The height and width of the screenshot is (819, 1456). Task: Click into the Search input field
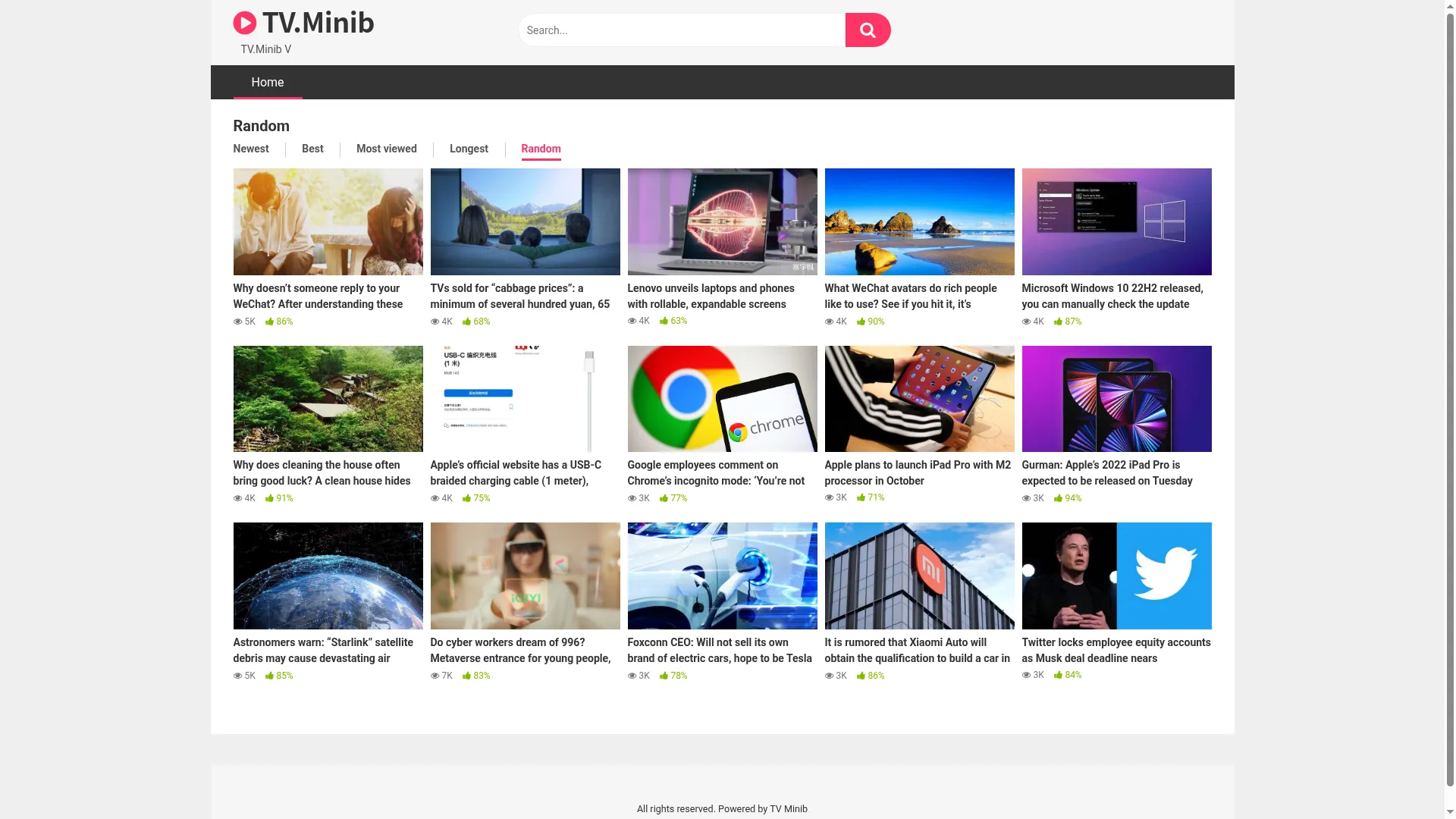[x=682, y=30]
